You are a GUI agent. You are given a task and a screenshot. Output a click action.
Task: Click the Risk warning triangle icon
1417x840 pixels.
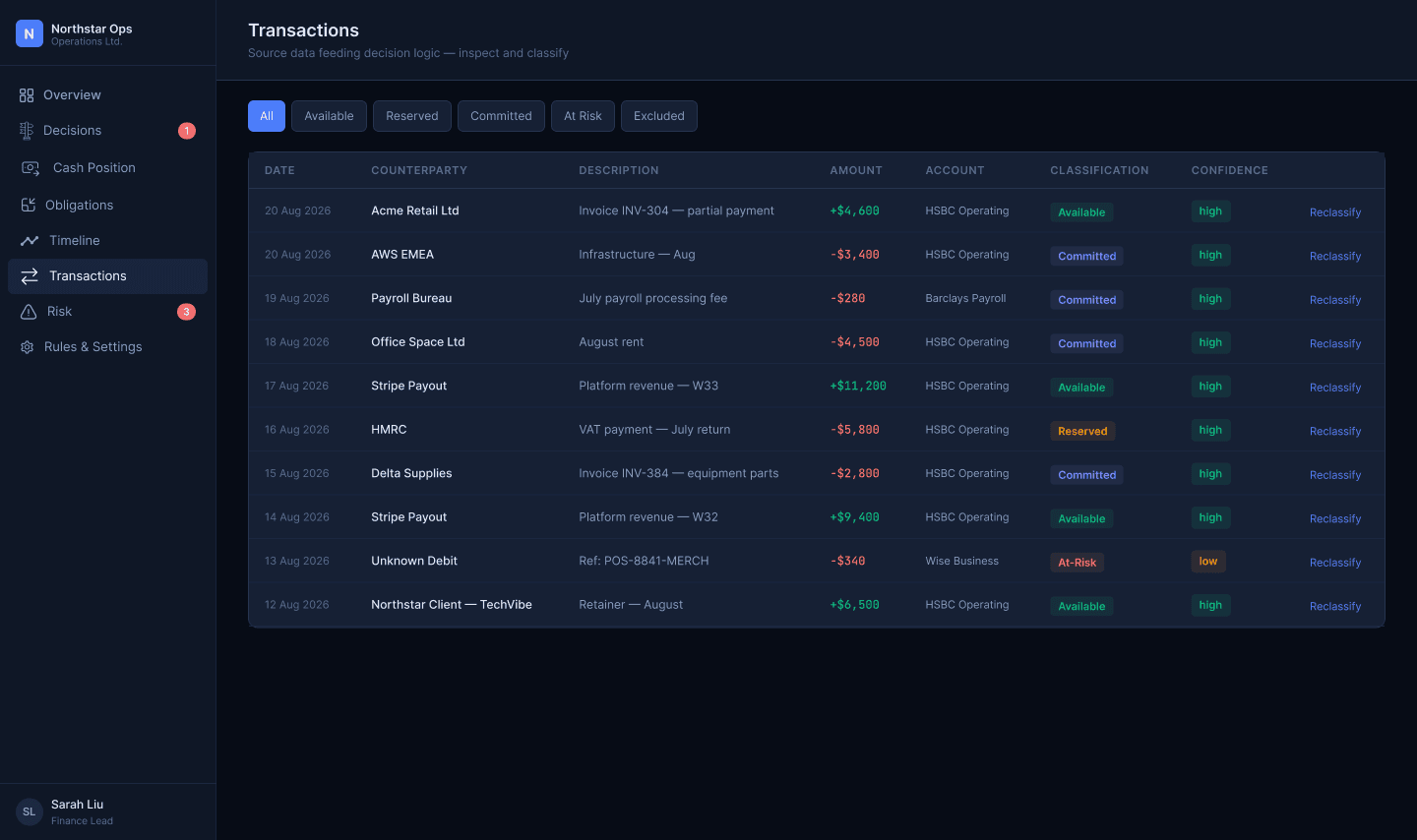(29, 312)
